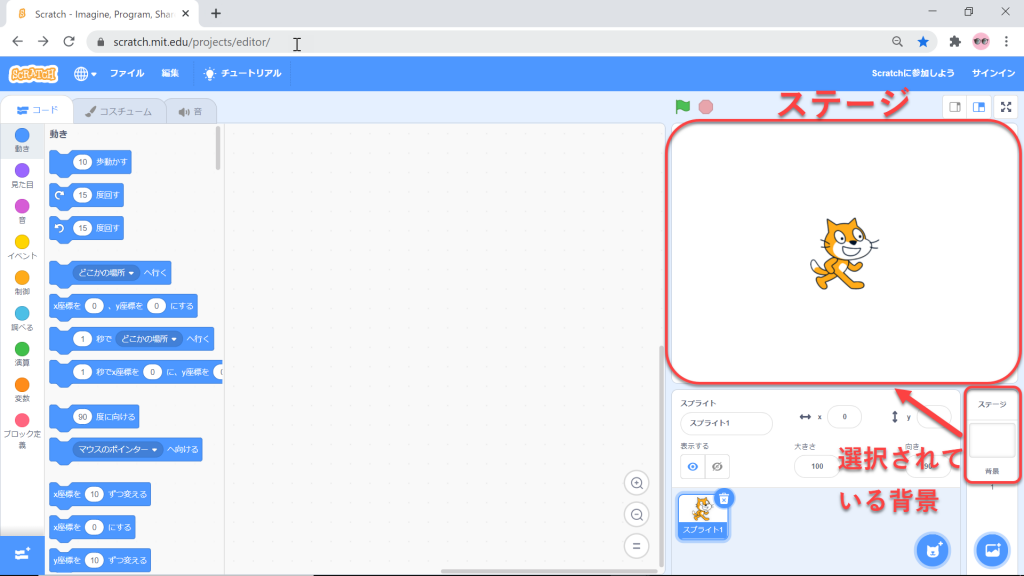Select the スプライト1 thumbnail
Viewport: 1024px width, 576px height.
[703, 516]
